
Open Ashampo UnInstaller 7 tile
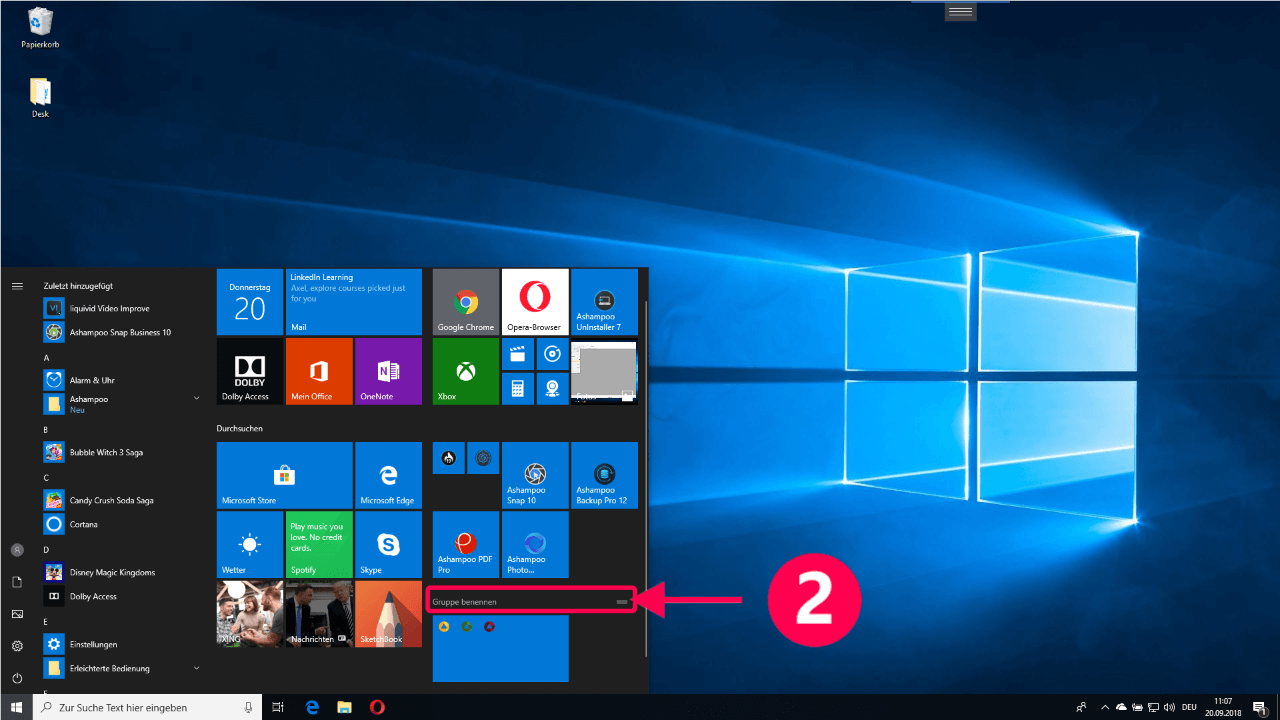point(604,301)
